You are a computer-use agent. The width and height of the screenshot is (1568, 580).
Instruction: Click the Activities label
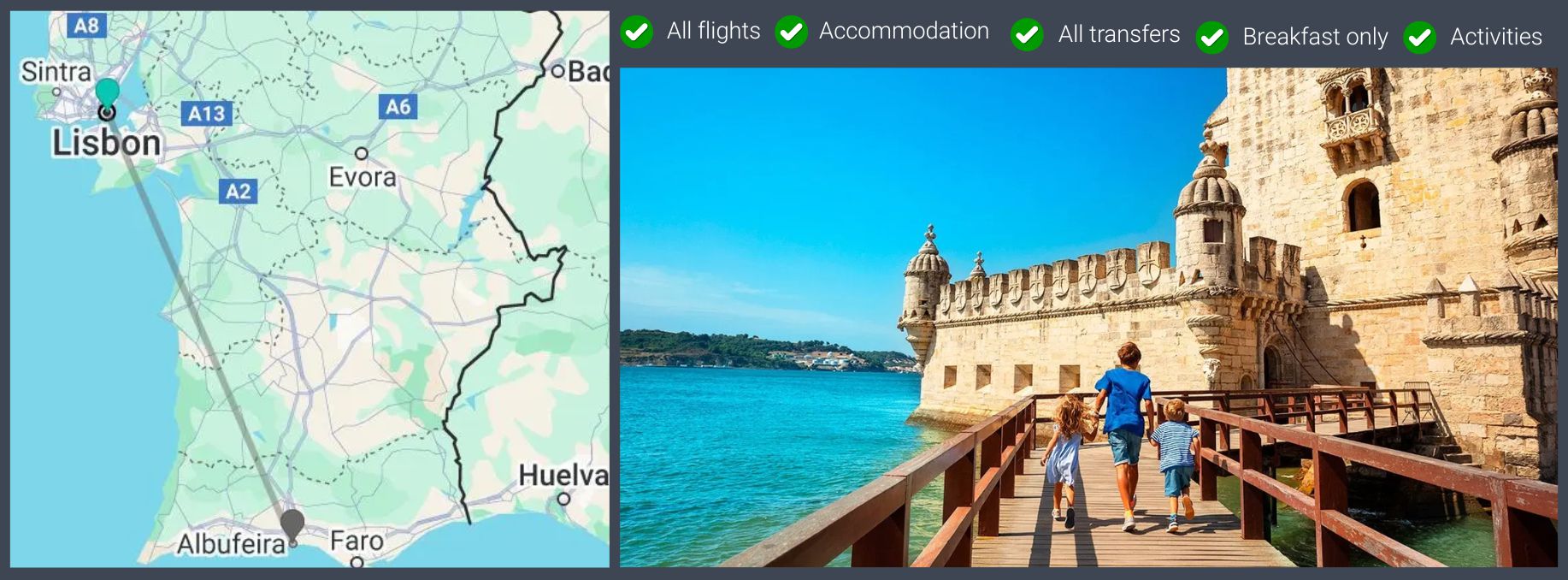(1496, 37)
